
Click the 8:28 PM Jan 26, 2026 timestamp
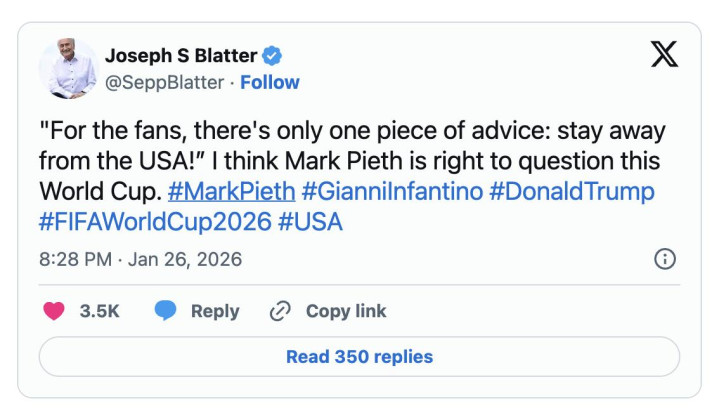(x=140, y=259)
